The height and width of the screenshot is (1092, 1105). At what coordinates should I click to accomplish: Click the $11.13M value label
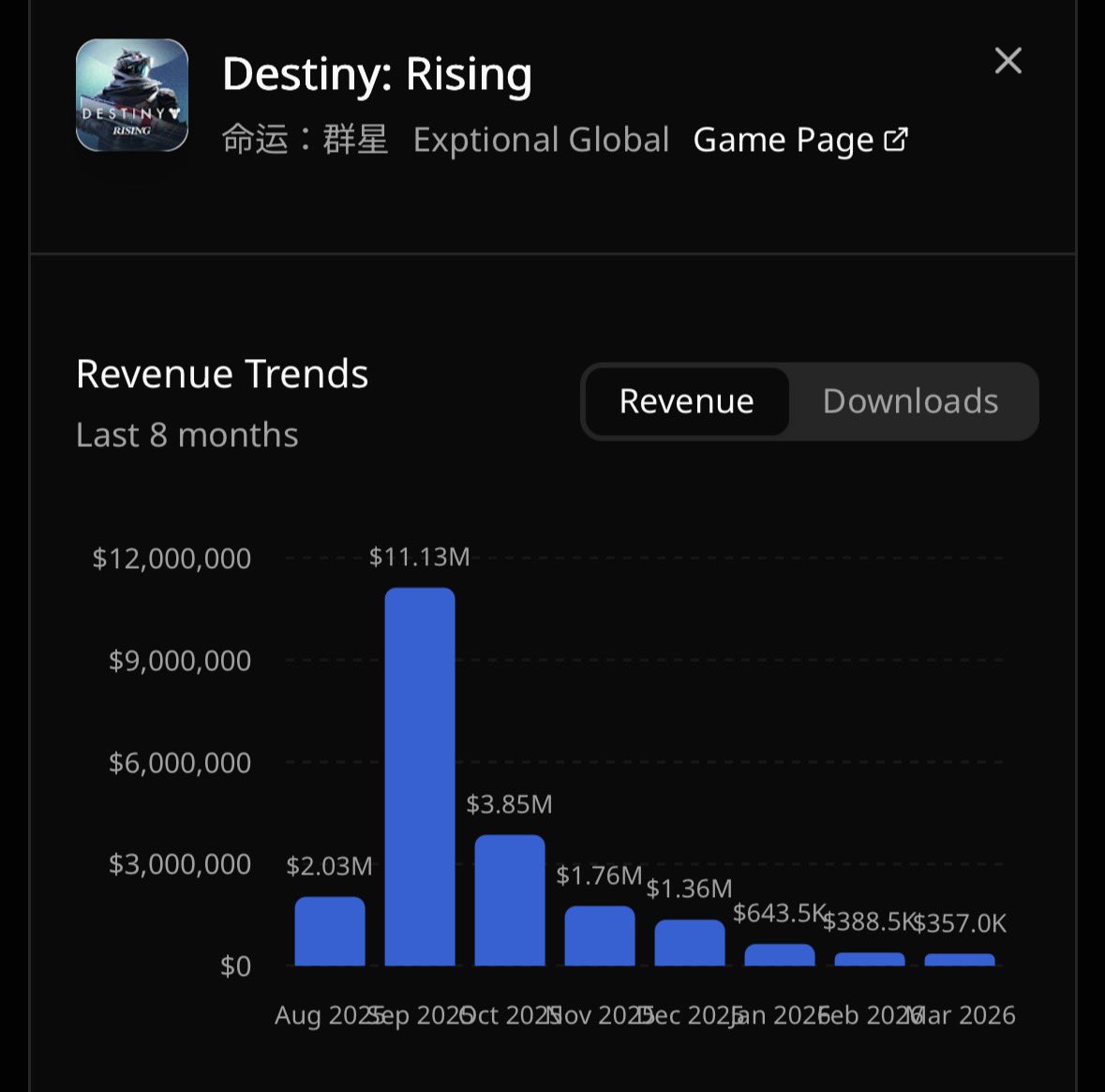[419, 557]
